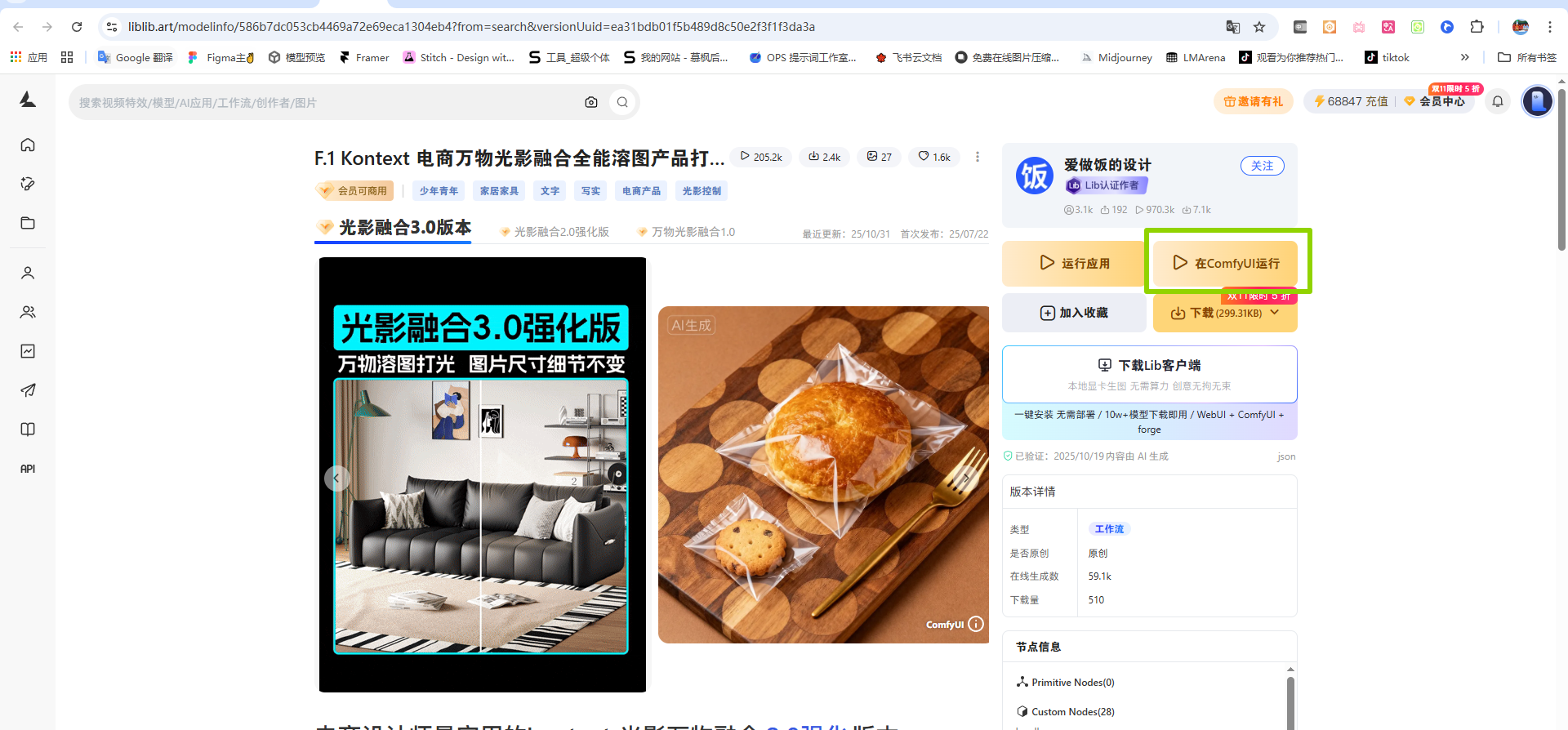The image size is (1568, 730).
Task: Bookmark this page with star icon
Action: (x=1259, y=27)
